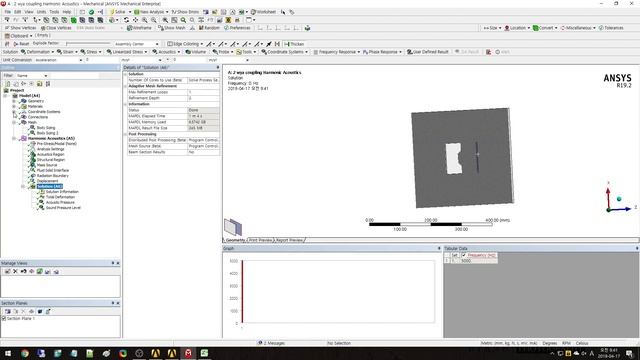Viewport: 640px width, 360px height.
Task: Pin the Details of Solution panel
Action: tap(218, 67)
